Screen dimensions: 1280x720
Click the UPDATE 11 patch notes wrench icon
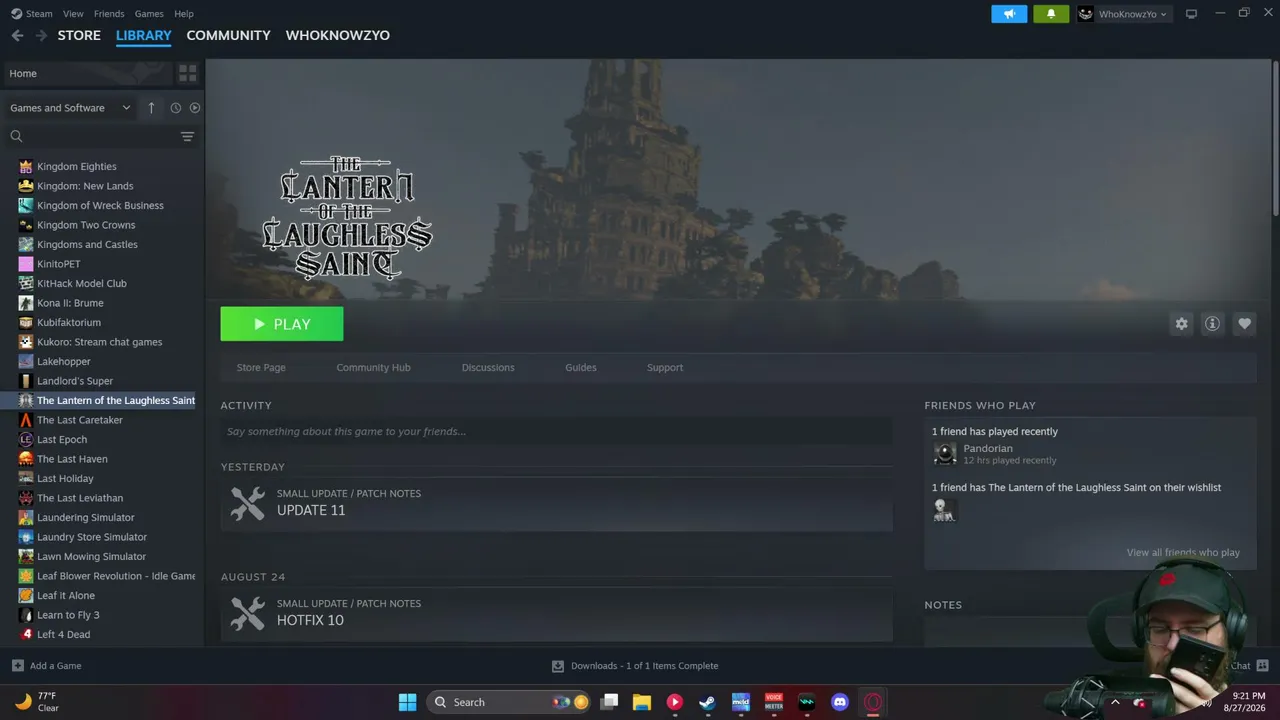(x=248, y=503)
